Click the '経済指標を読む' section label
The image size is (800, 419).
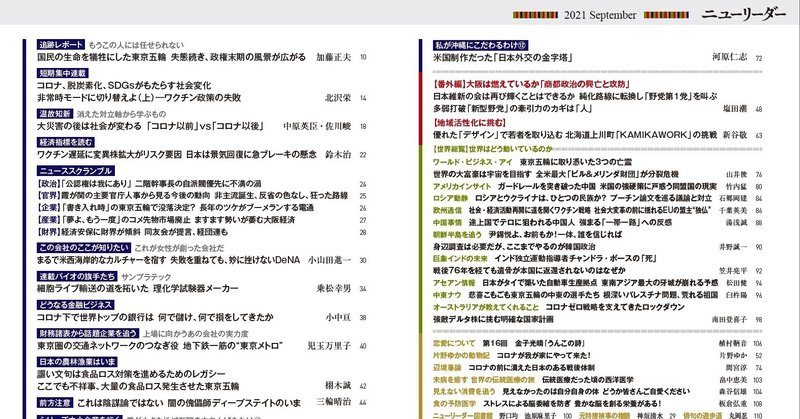point(66,142)
